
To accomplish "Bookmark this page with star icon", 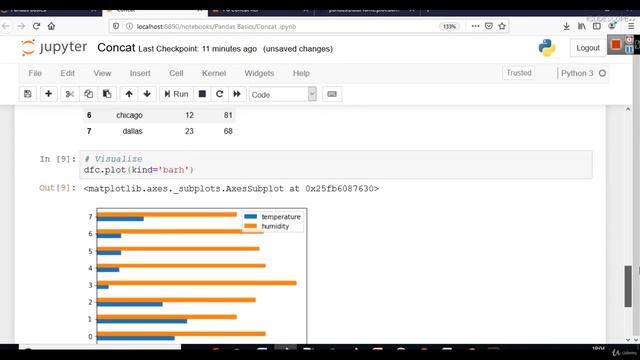I will (502, 26).
